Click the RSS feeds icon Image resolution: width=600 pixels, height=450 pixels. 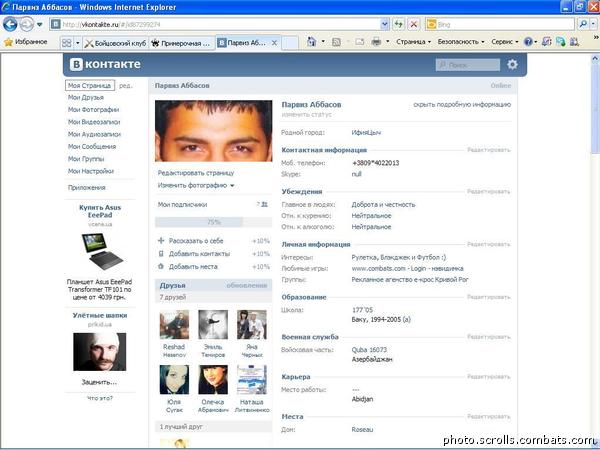point(336,42)
